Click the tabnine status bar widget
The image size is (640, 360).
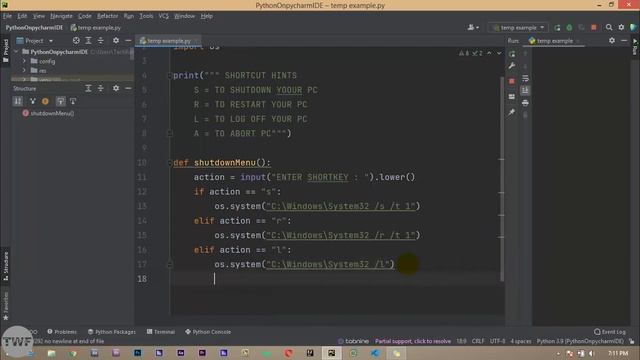click(x=353, y=341)
